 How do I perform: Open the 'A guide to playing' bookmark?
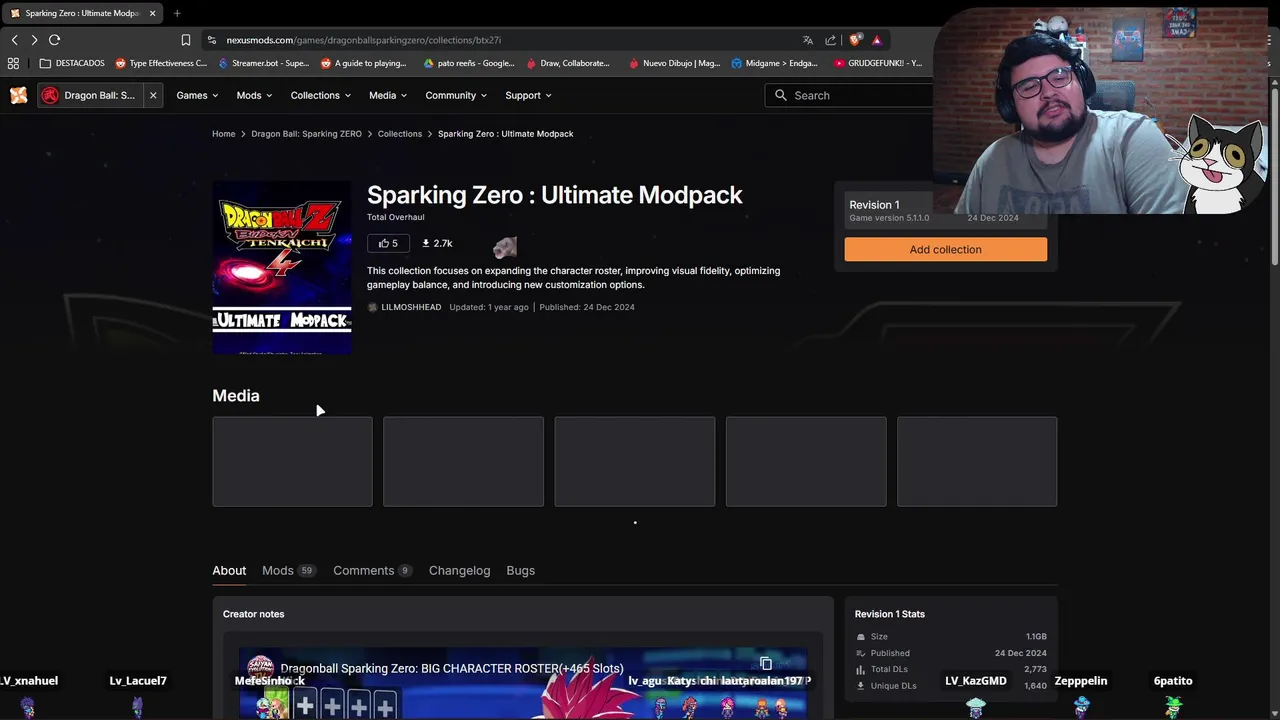click(x=364, y=63)
